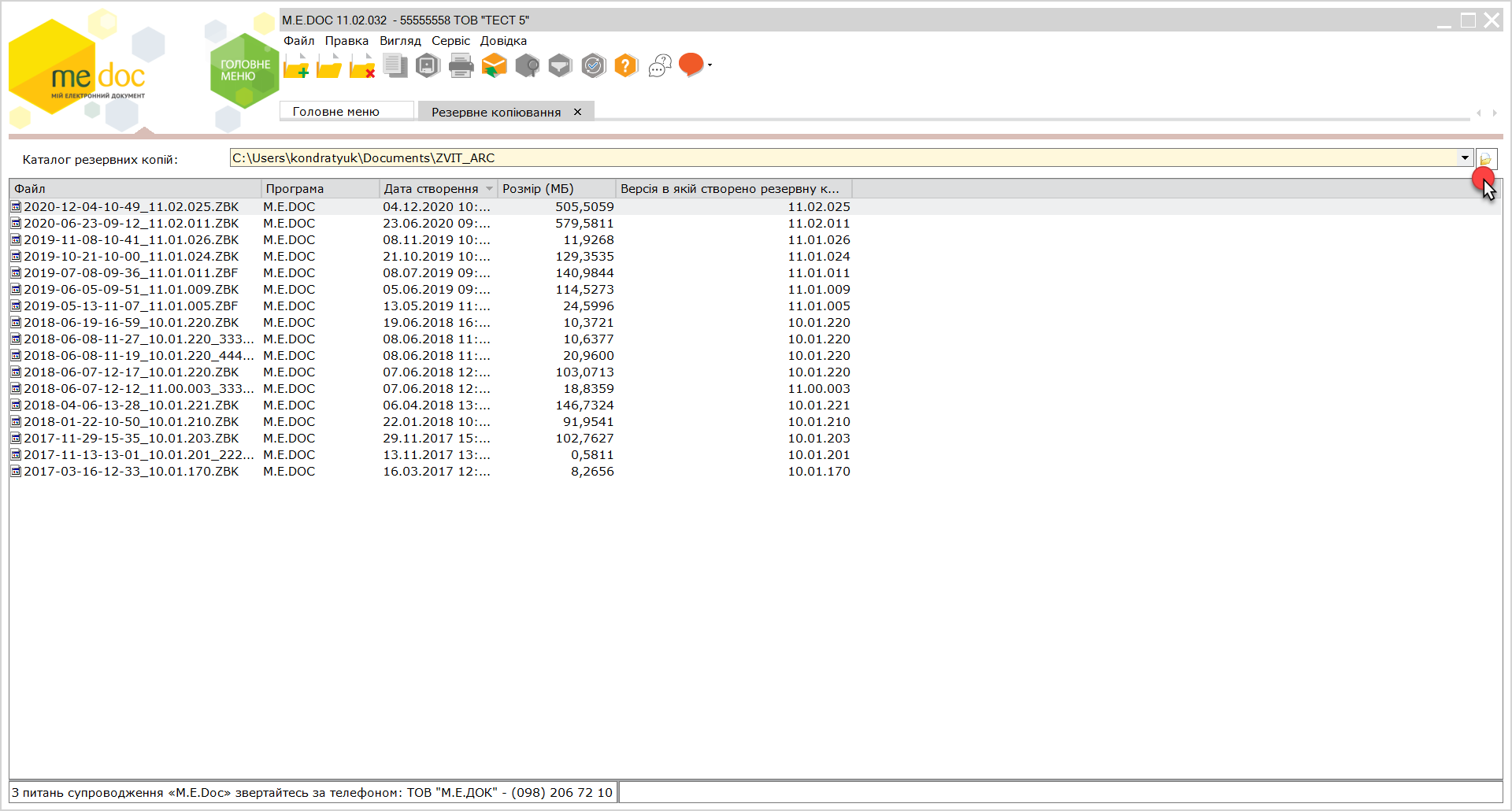Click the hexagon checkmark refresh icon
Screen dimensions: 1512x811
point(594,66)
